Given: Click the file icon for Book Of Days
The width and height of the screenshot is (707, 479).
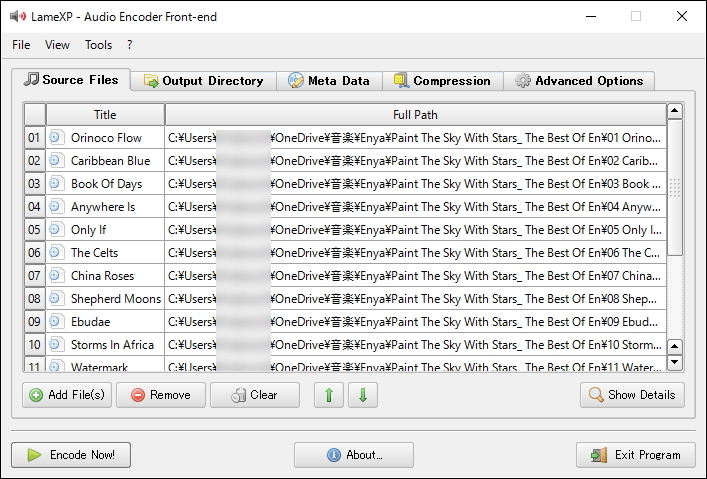Looking at the screenshot, I should point(56,183).
